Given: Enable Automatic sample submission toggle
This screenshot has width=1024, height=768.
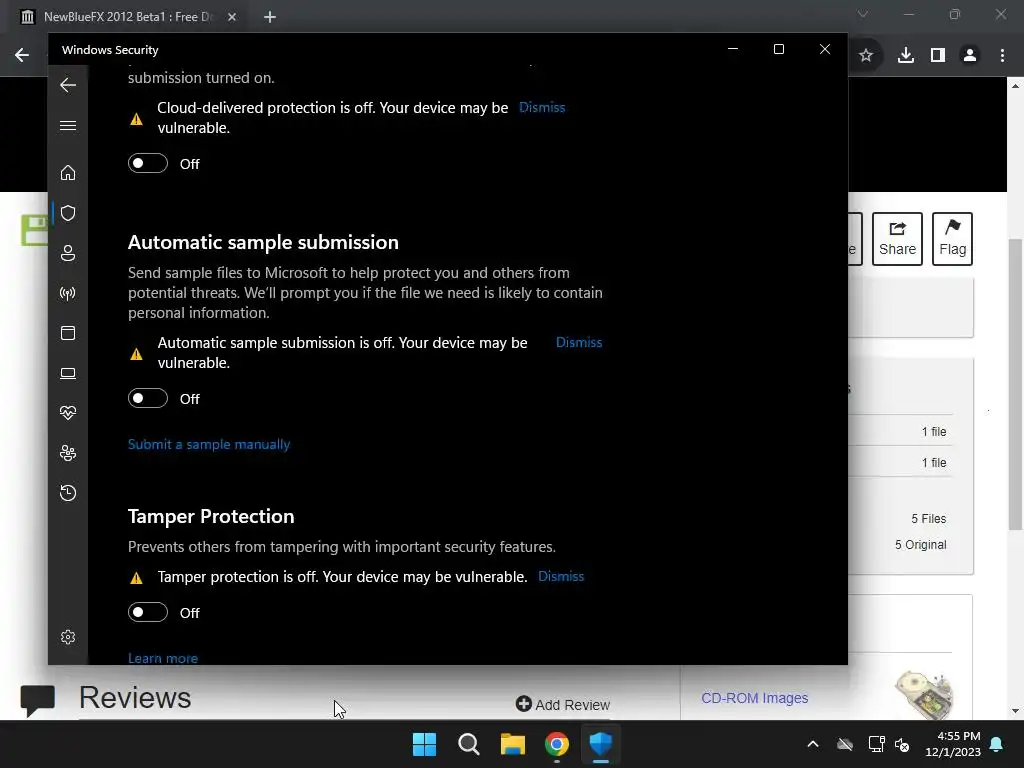Looking at the screenshot, I should click(148, 398).
